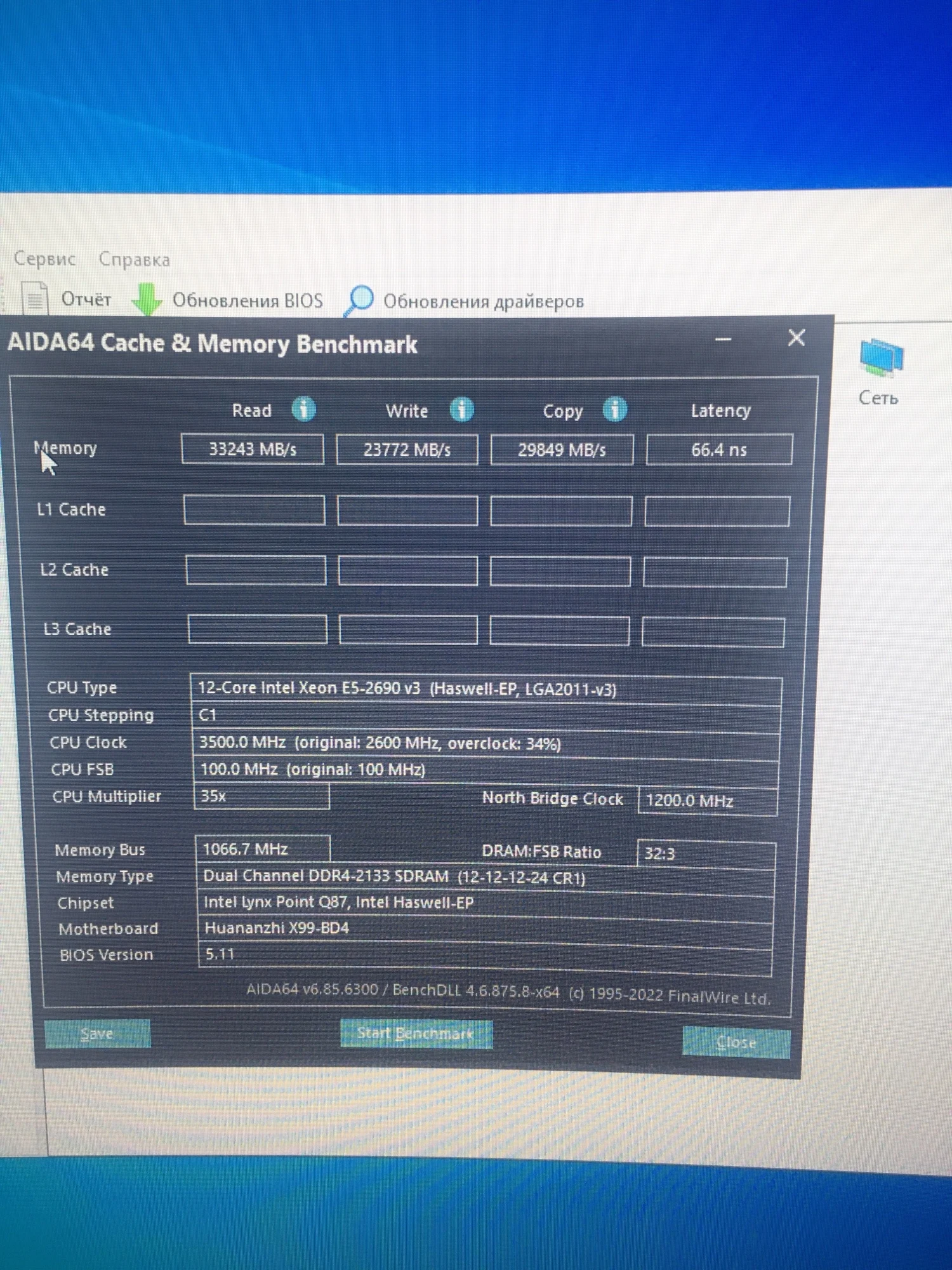This screenshot has height=1270, width=952.
Task: Click the Read info icon
Action: coord(303,410)
